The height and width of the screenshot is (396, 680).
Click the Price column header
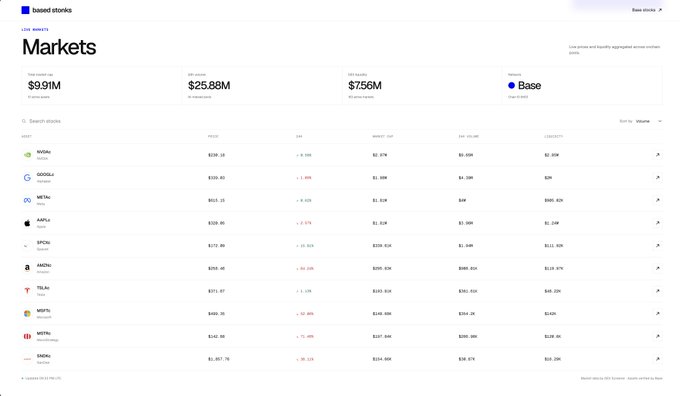coord(213,136)
